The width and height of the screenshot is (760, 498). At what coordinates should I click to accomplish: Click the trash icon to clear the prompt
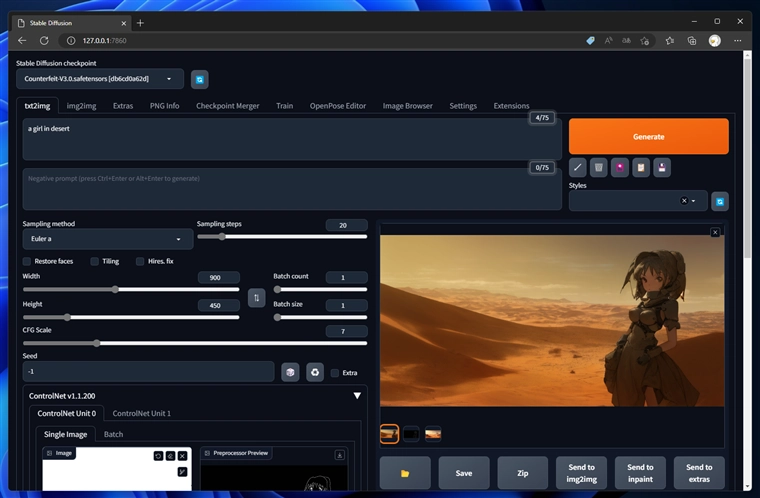pyautogui.click(x=598, y=168)
